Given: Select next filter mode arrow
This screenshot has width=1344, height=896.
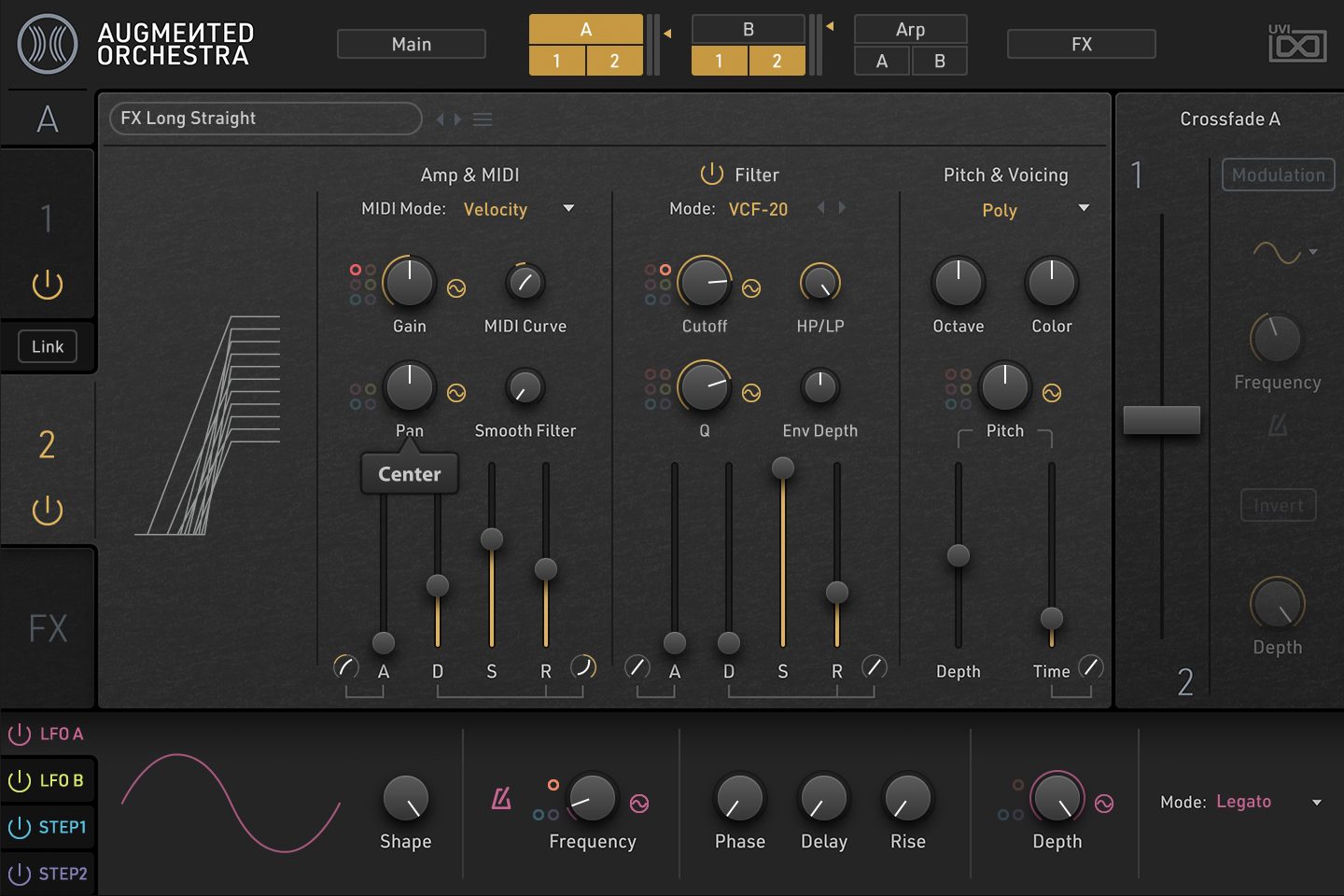Looking at the screenshot, I should [842, 207].
